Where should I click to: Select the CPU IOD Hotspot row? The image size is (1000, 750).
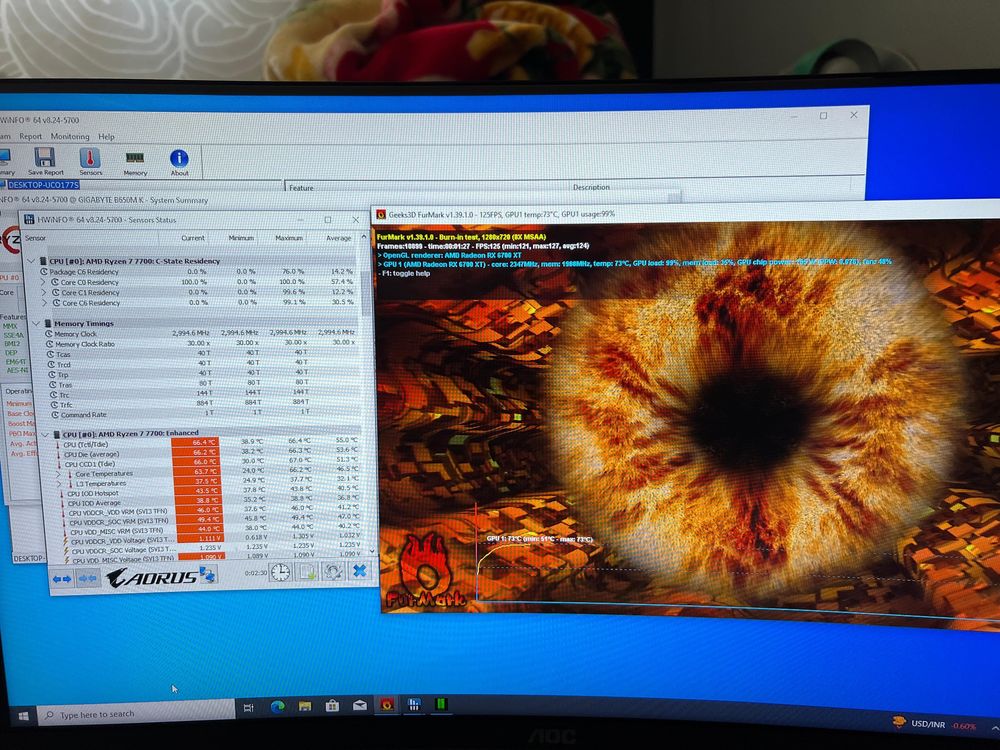[x=212, y=493]
